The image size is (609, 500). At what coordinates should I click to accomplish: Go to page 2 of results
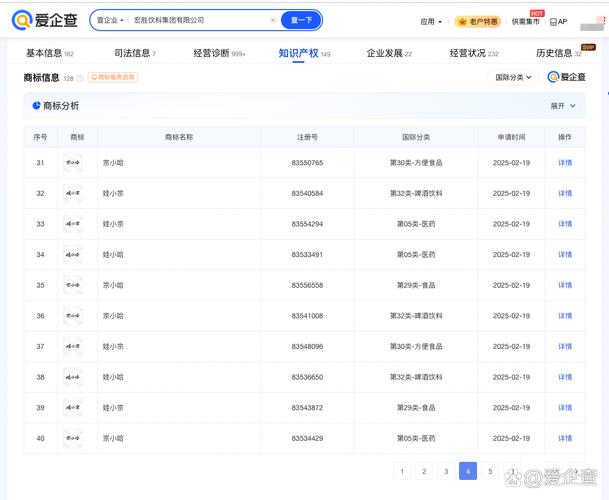(x=424, y=471)
